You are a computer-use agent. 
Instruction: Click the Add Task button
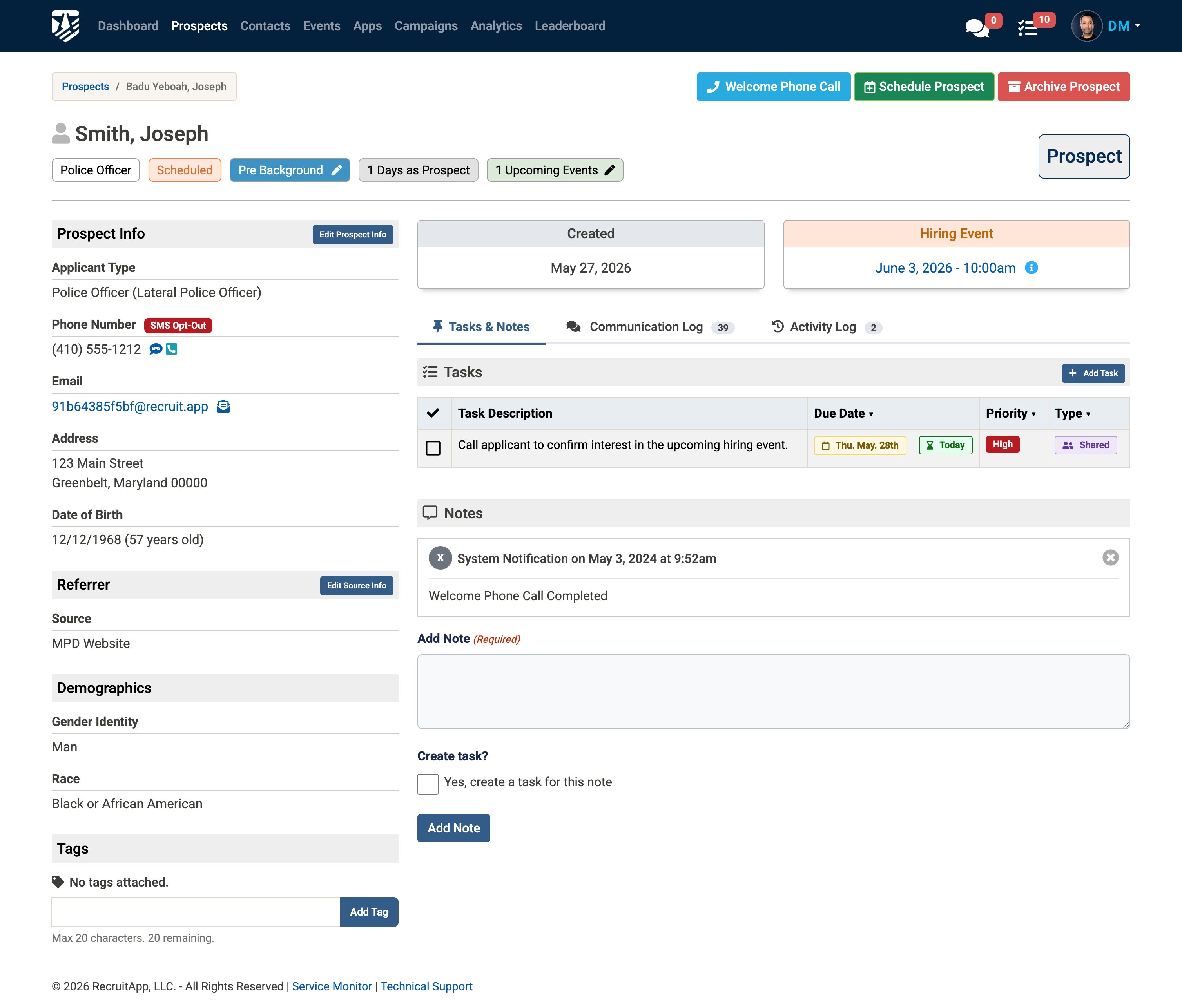(1093, 373)
